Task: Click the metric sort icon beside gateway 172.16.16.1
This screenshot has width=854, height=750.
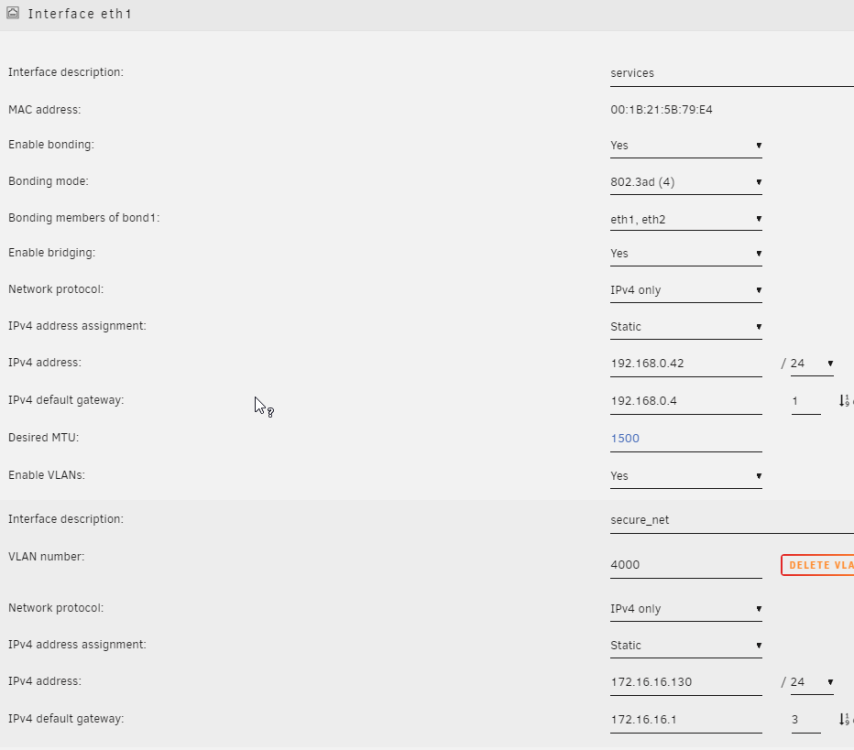Action: click(846, 719)
